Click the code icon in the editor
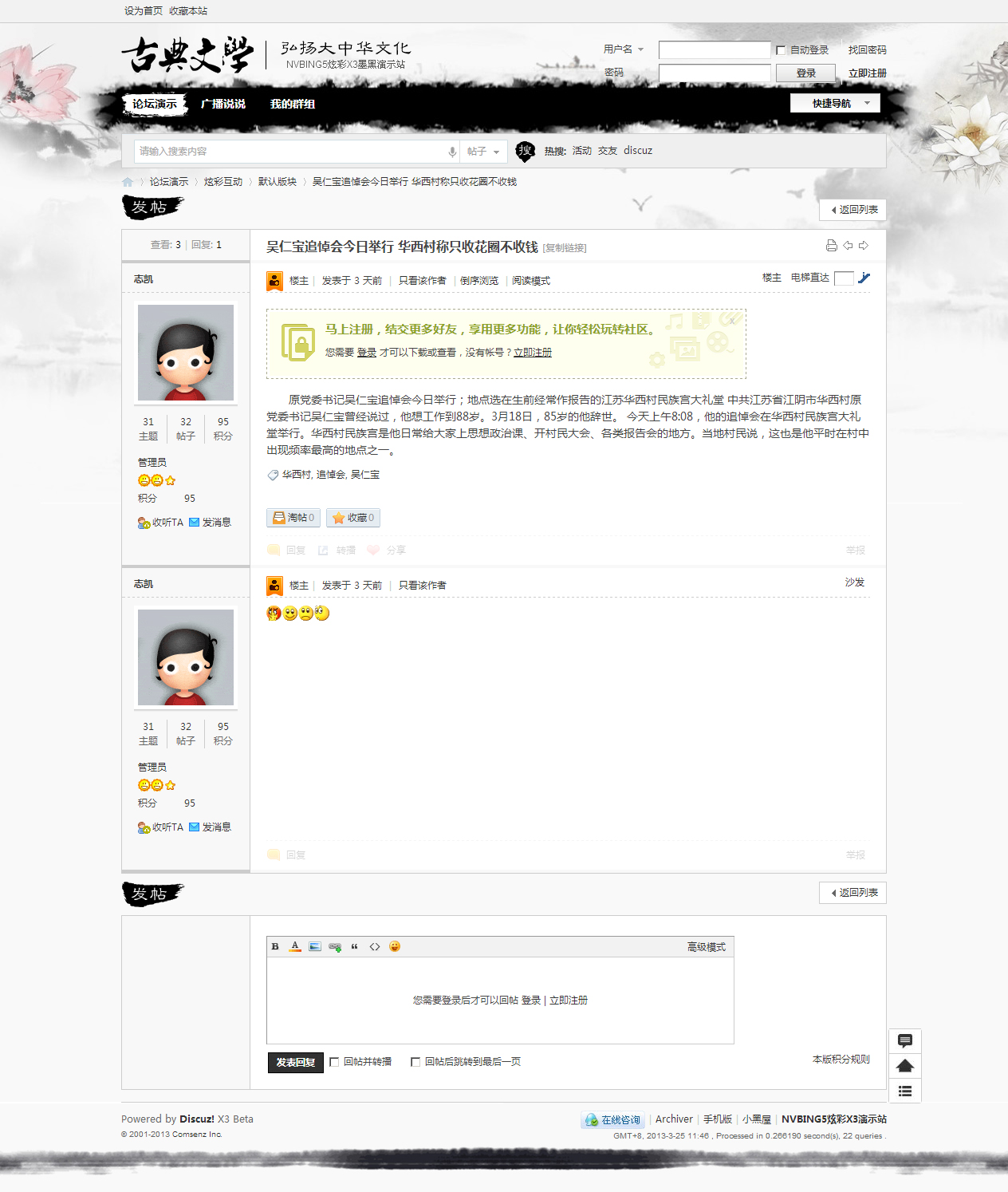This screenshot has width=1008, height=1192. (x=375, y=947)
